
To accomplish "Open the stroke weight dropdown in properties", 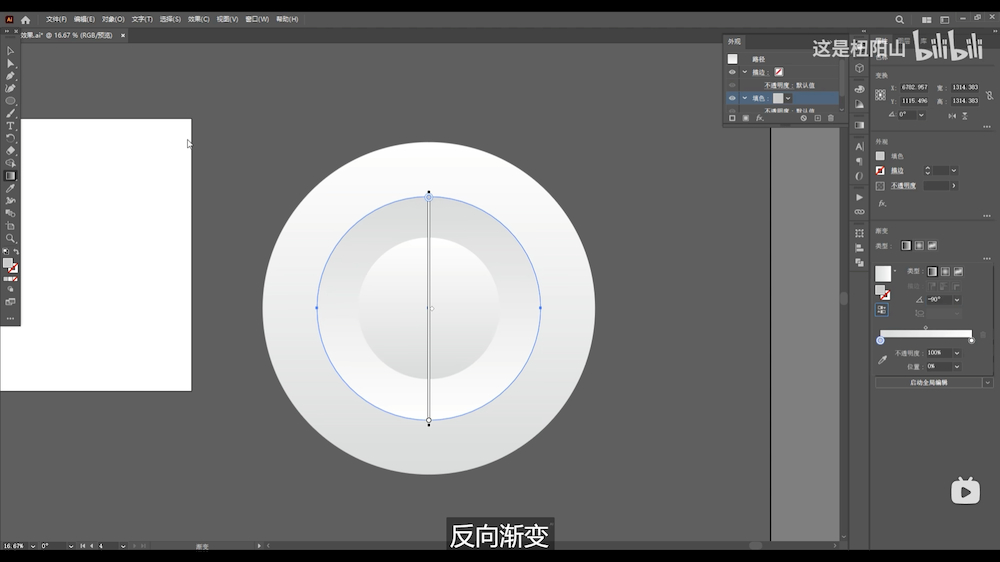I will coord(953,170).
